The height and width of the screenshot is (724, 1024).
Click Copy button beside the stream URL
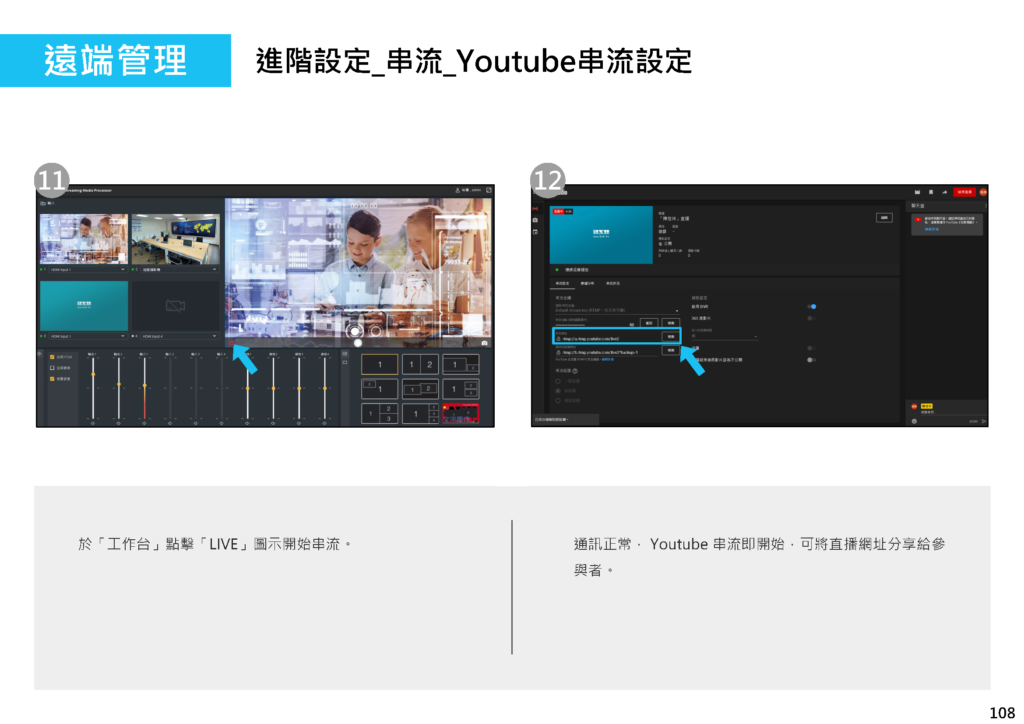669,337
